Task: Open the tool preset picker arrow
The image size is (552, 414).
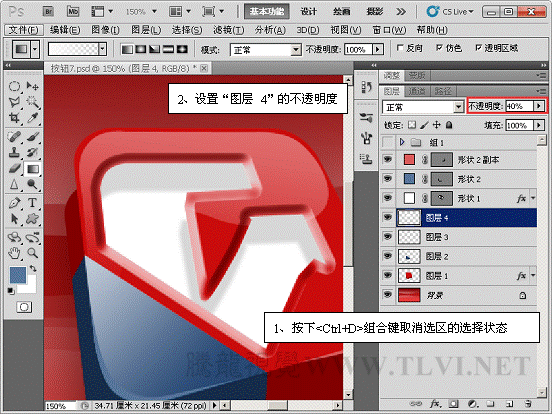Action: (x=34, y=49)
